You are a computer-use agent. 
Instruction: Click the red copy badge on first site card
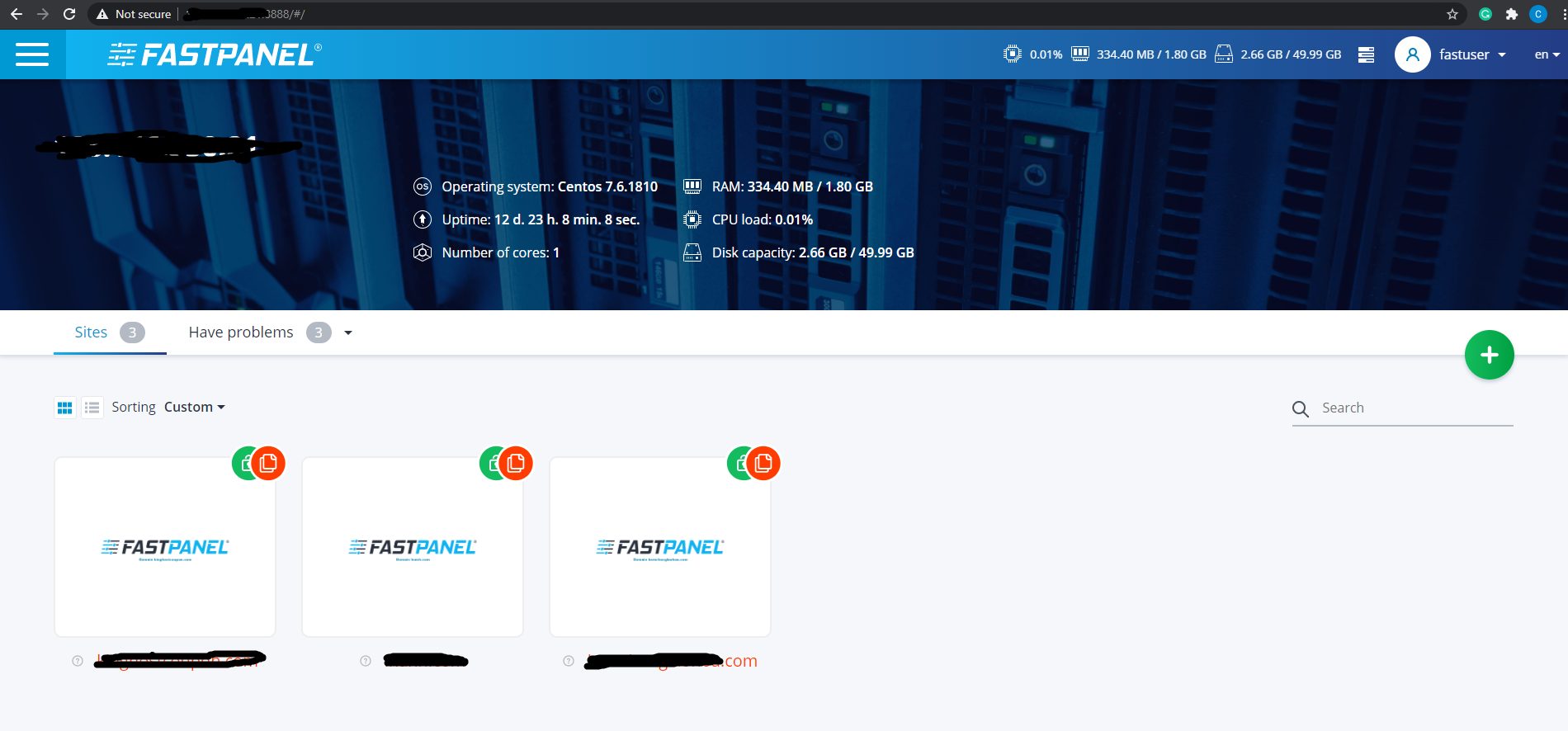click(268, 463)
